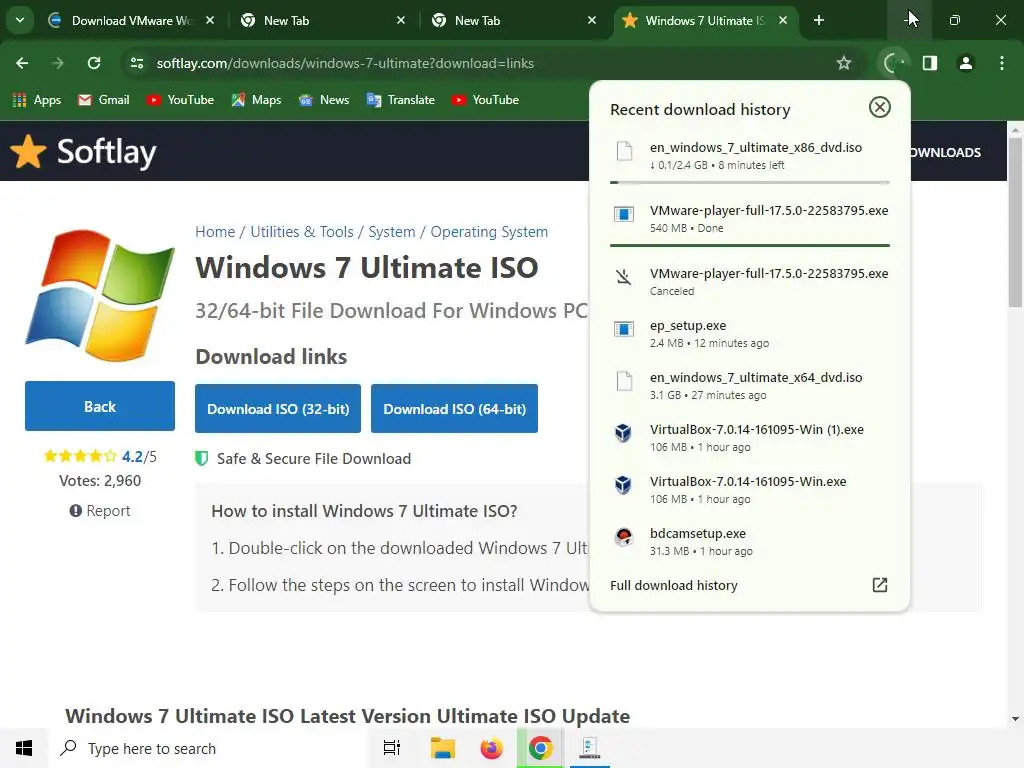Image resolution: width=1024 pixels, height=768 pixels.
Task: Open the browser side panel
Action: (x=930, y=63)
